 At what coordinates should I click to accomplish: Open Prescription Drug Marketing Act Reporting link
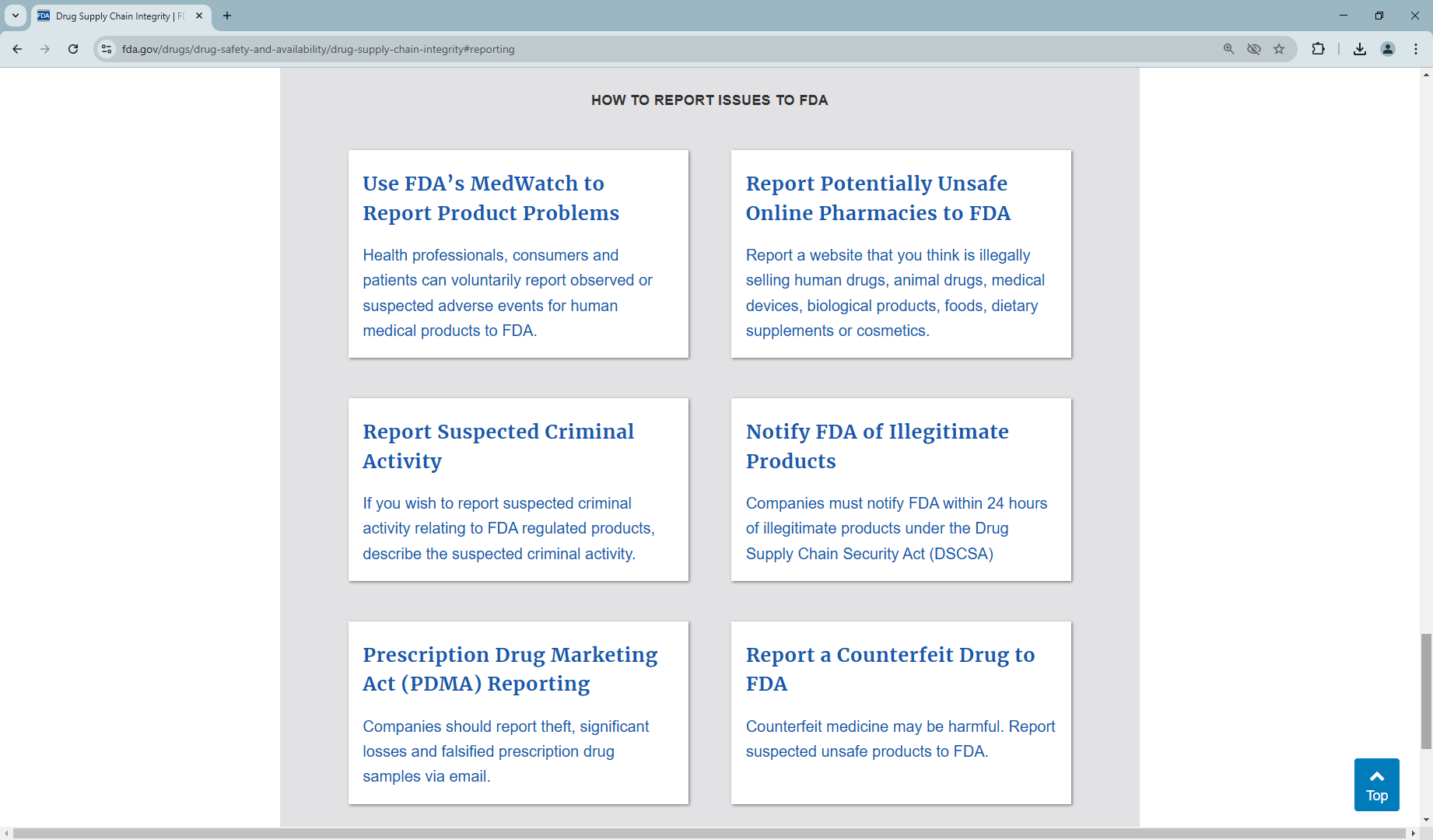510,669
